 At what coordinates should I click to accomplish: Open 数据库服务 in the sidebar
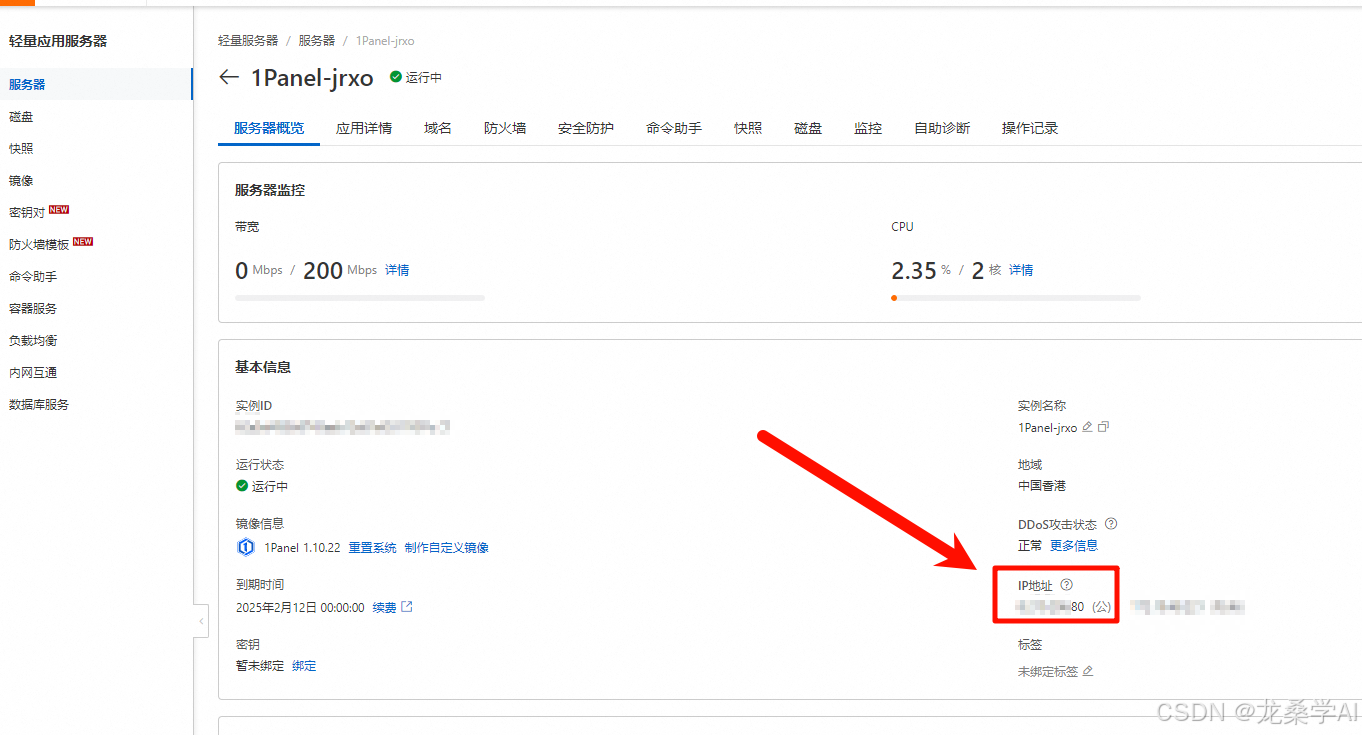click(x=39, y=404)
